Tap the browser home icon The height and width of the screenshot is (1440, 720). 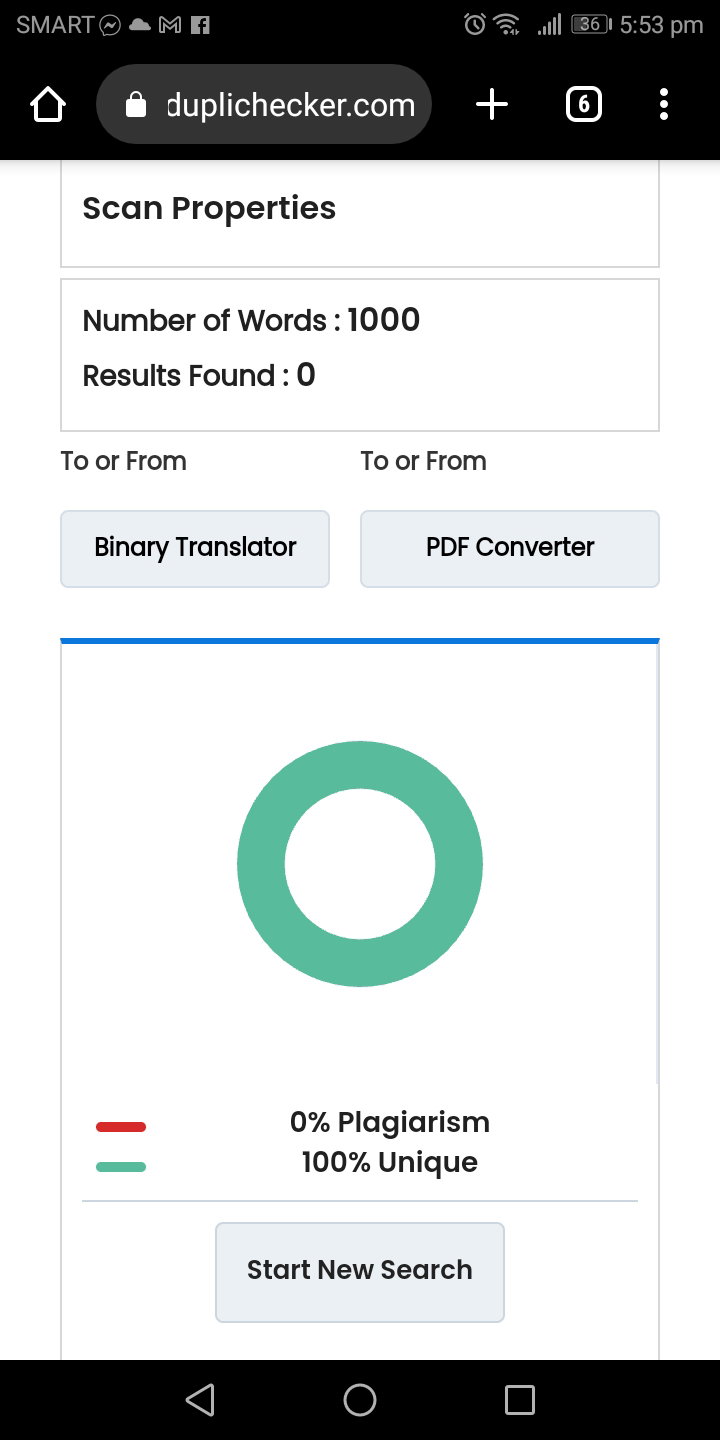click(48, 104)
